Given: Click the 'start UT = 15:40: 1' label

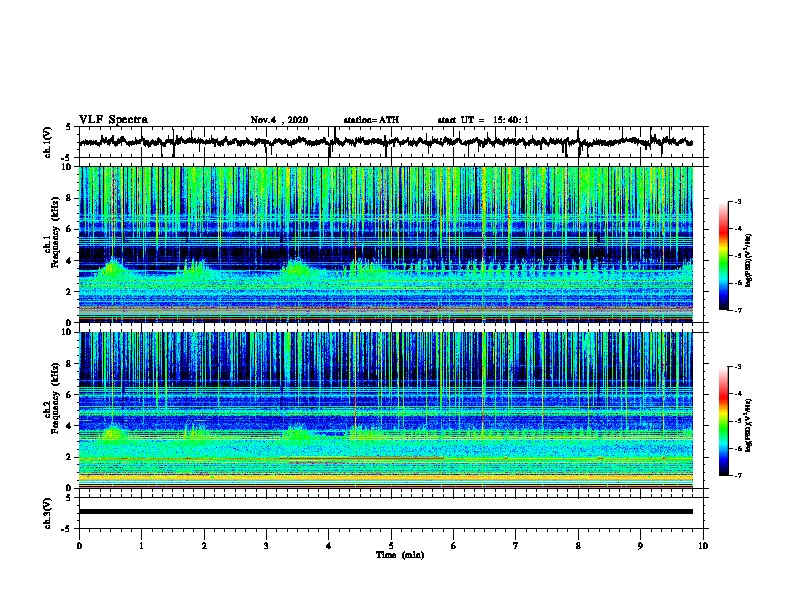Looking at the screenshot, I should coord(483,120).
